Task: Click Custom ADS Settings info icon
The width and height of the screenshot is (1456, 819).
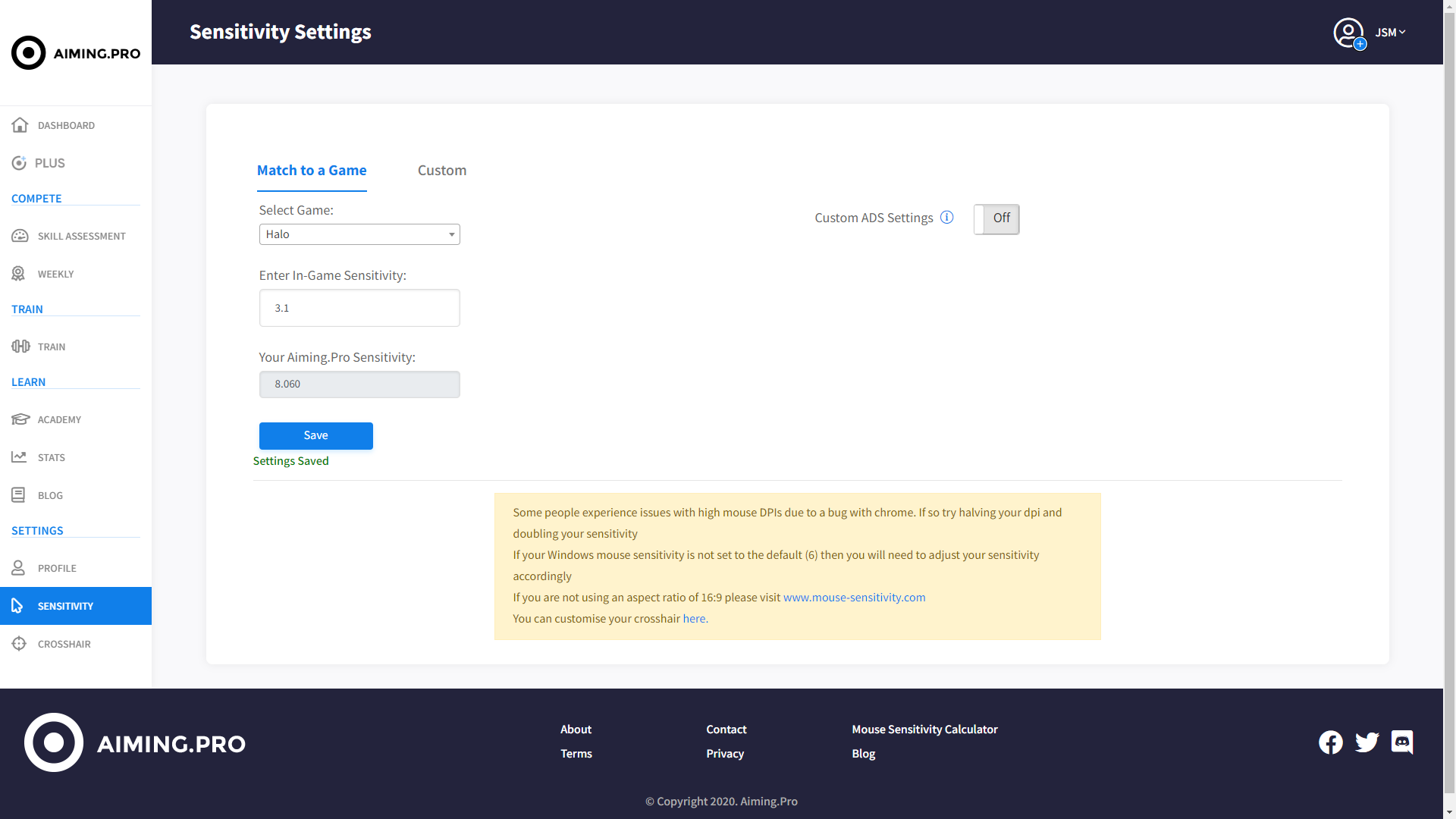Action: [947, 218]
